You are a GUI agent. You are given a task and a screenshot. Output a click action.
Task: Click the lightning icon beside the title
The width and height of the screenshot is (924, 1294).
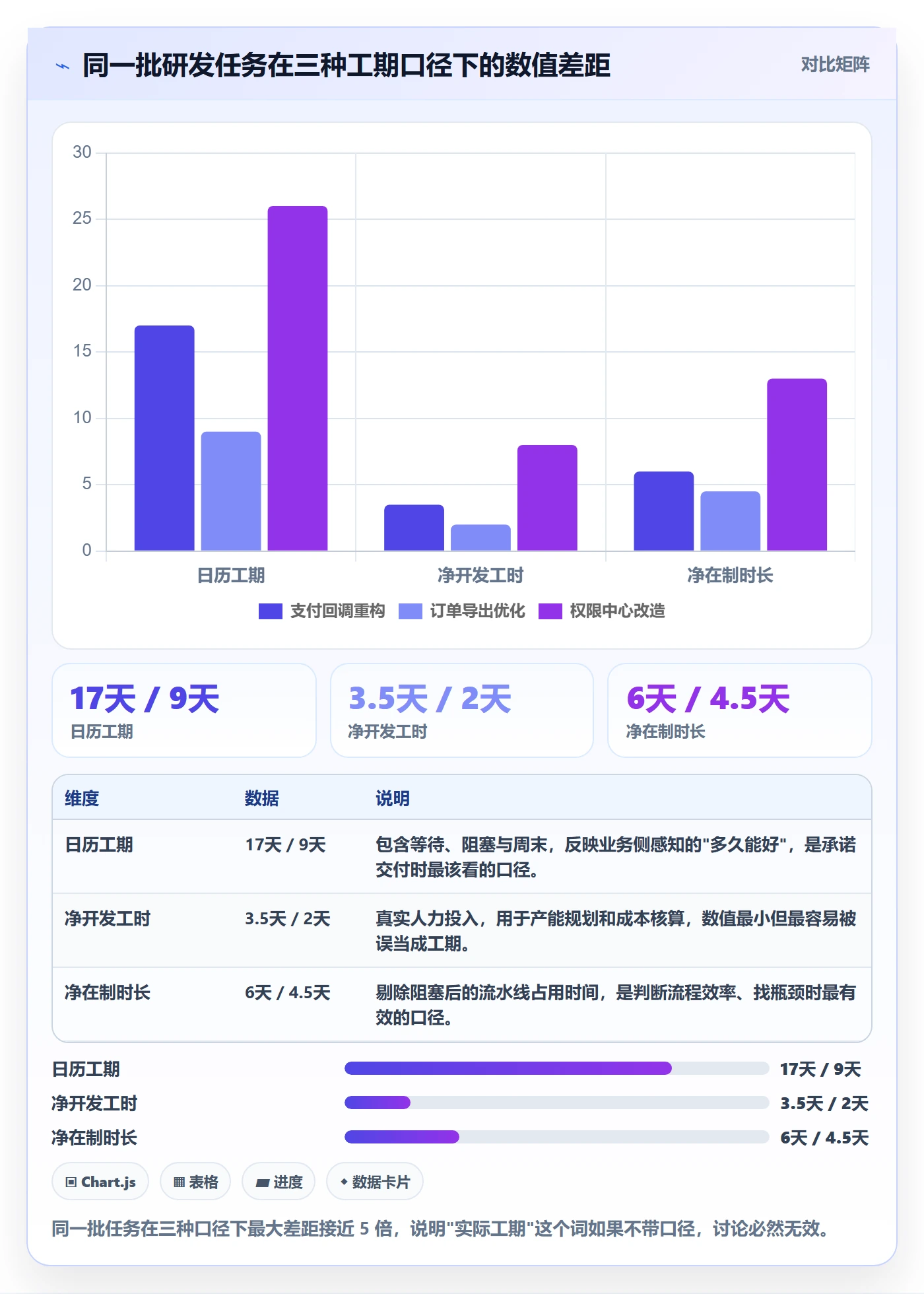coord(63,66)
